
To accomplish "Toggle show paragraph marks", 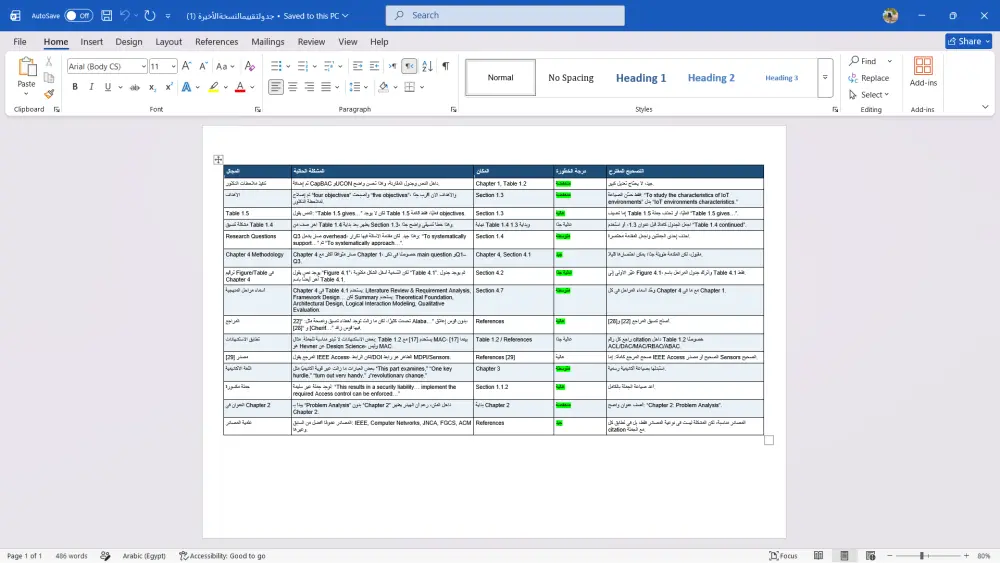I will (446, 66).
